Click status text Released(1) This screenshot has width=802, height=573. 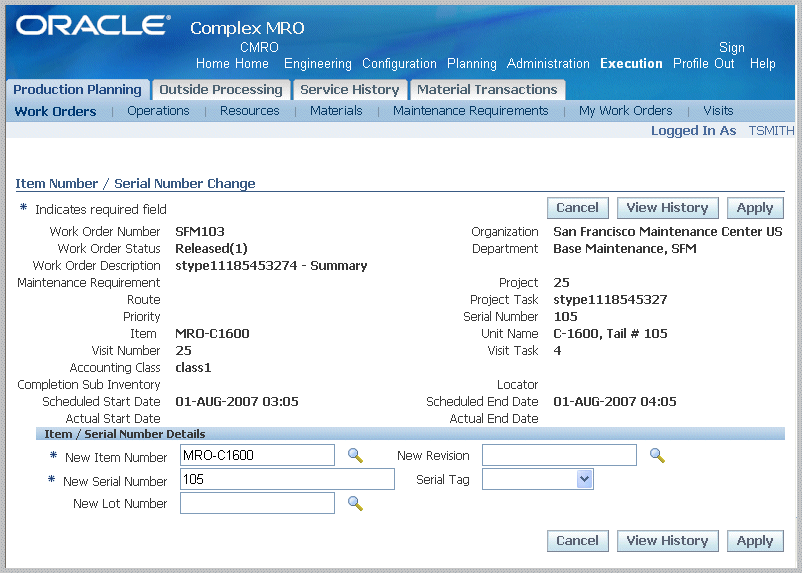point(211,249)
